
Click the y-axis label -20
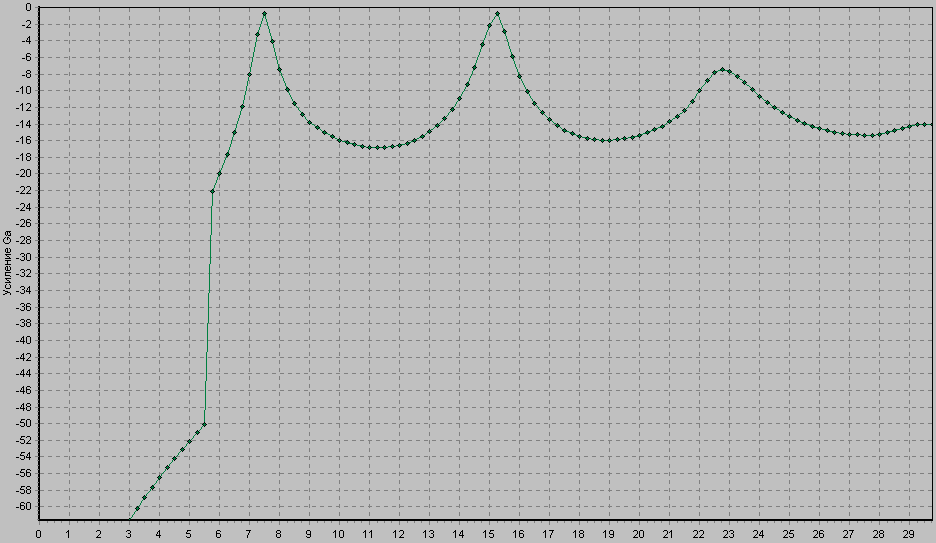pyautogui.click(x=22, y=174)
